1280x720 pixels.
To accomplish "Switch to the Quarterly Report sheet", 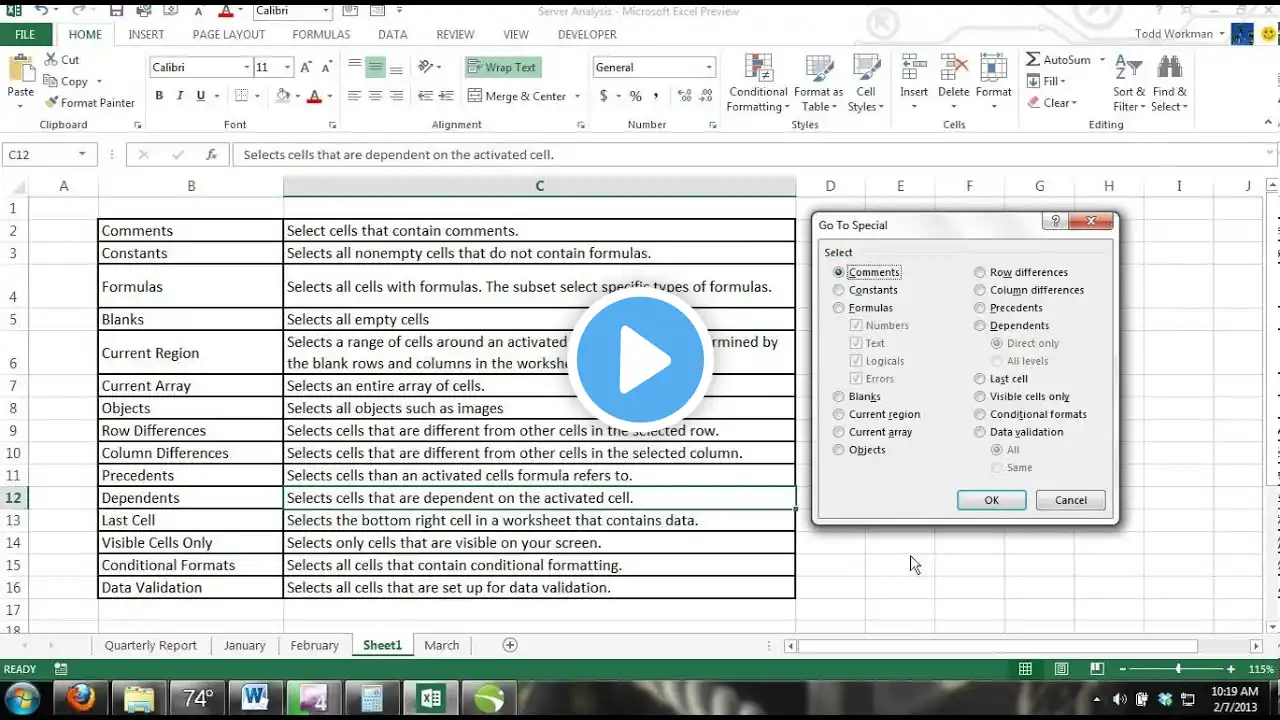I will (150, 645).
